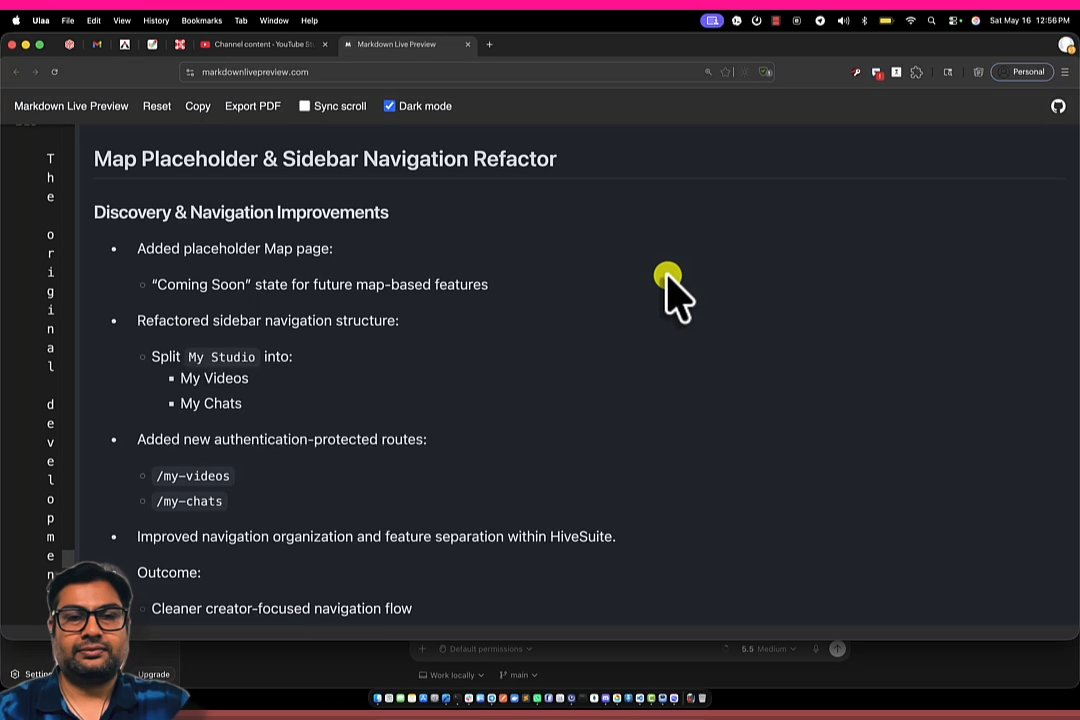This screenshot has width=1080, height=720.
Task: Reload the page with the refresh icon
Action: (x=54, y=72)
